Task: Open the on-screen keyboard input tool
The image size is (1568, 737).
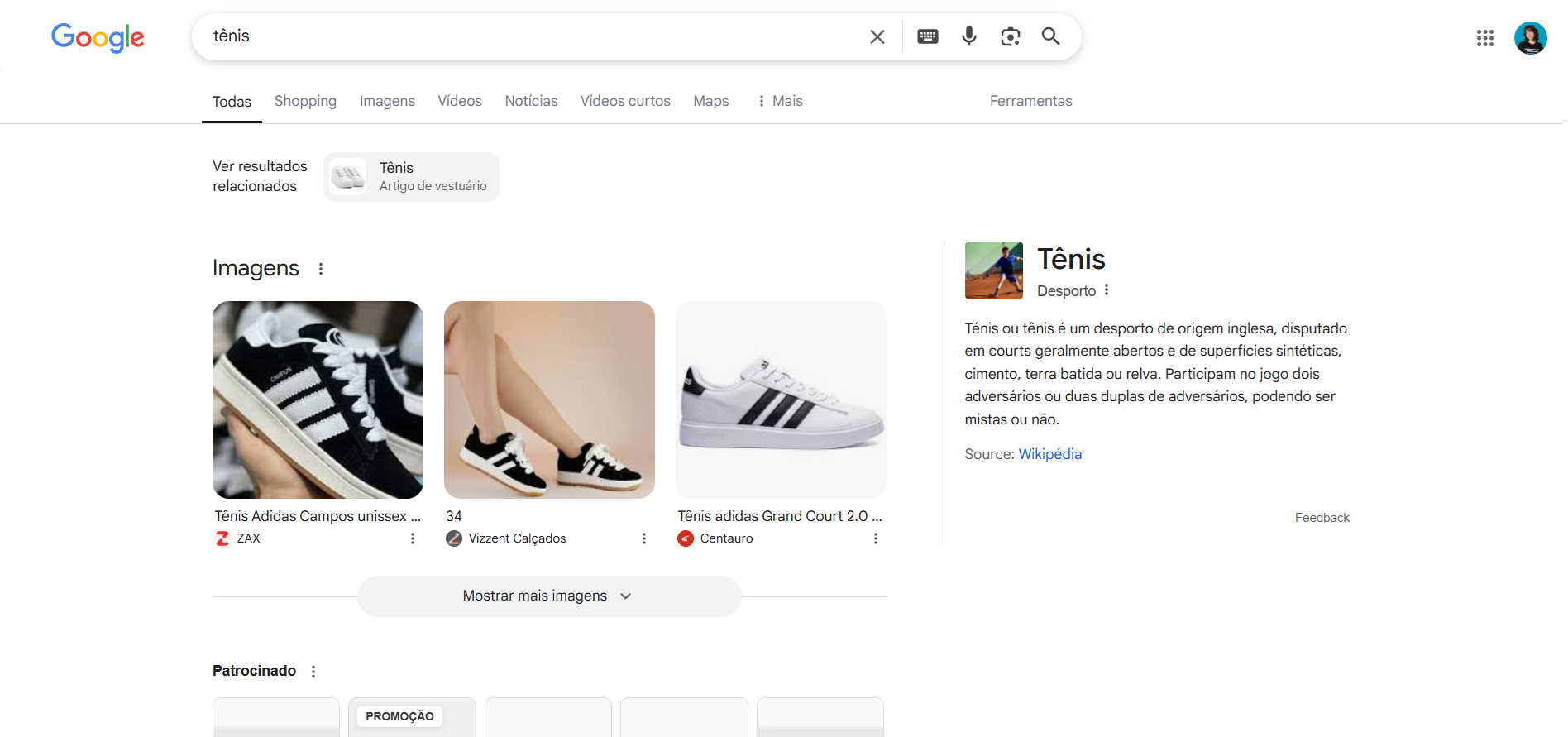Action: point(928,36)
